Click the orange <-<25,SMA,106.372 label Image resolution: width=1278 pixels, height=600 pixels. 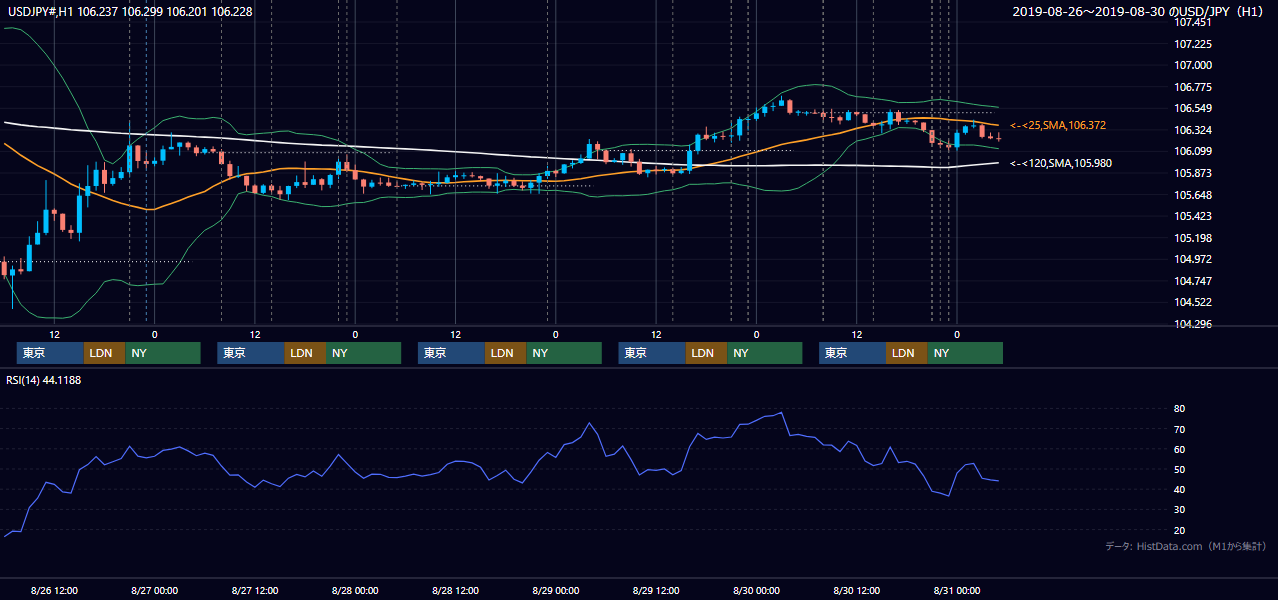[1058, 125]
